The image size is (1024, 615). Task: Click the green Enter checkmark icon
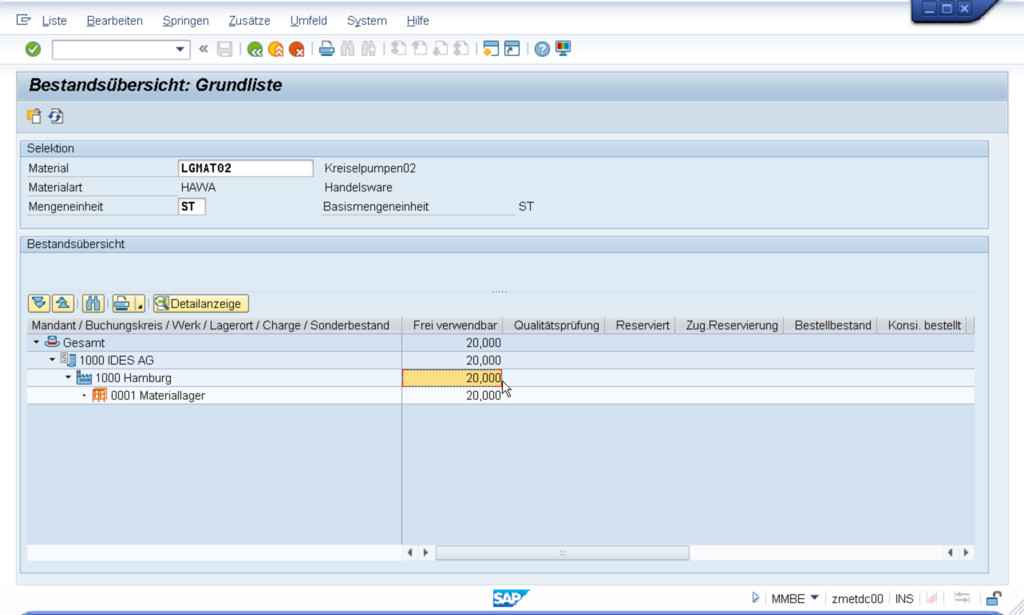point(33,49)
